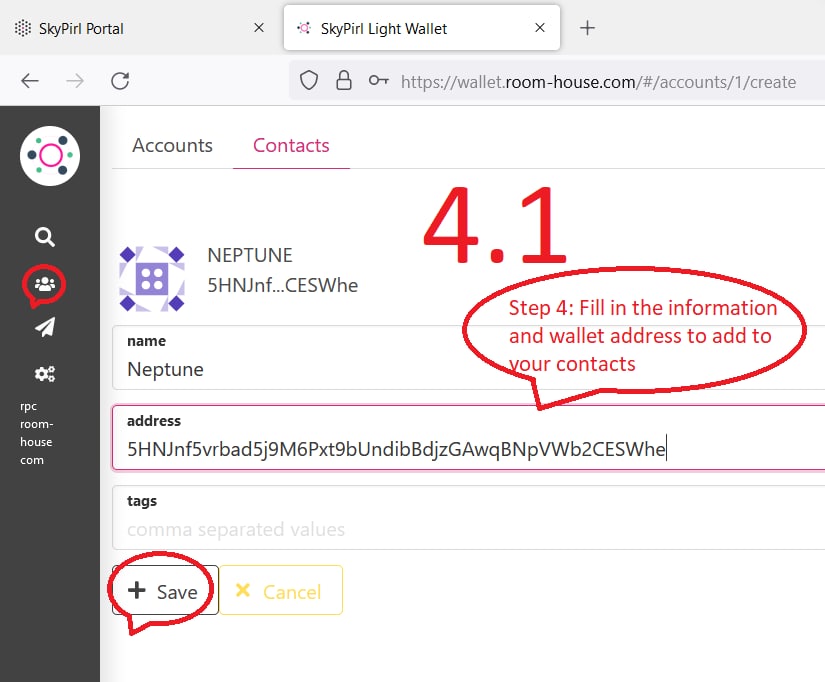
Task: Cancel contact creation
Action: click(280, 591)
